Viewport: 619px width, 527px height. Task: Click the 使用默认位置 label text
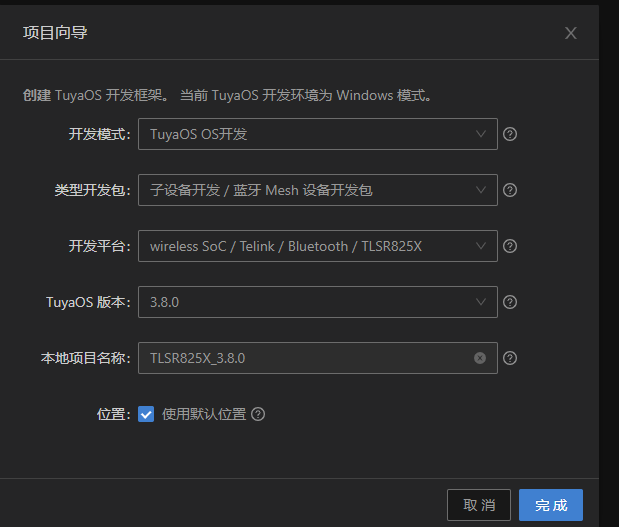click(204, 414)
